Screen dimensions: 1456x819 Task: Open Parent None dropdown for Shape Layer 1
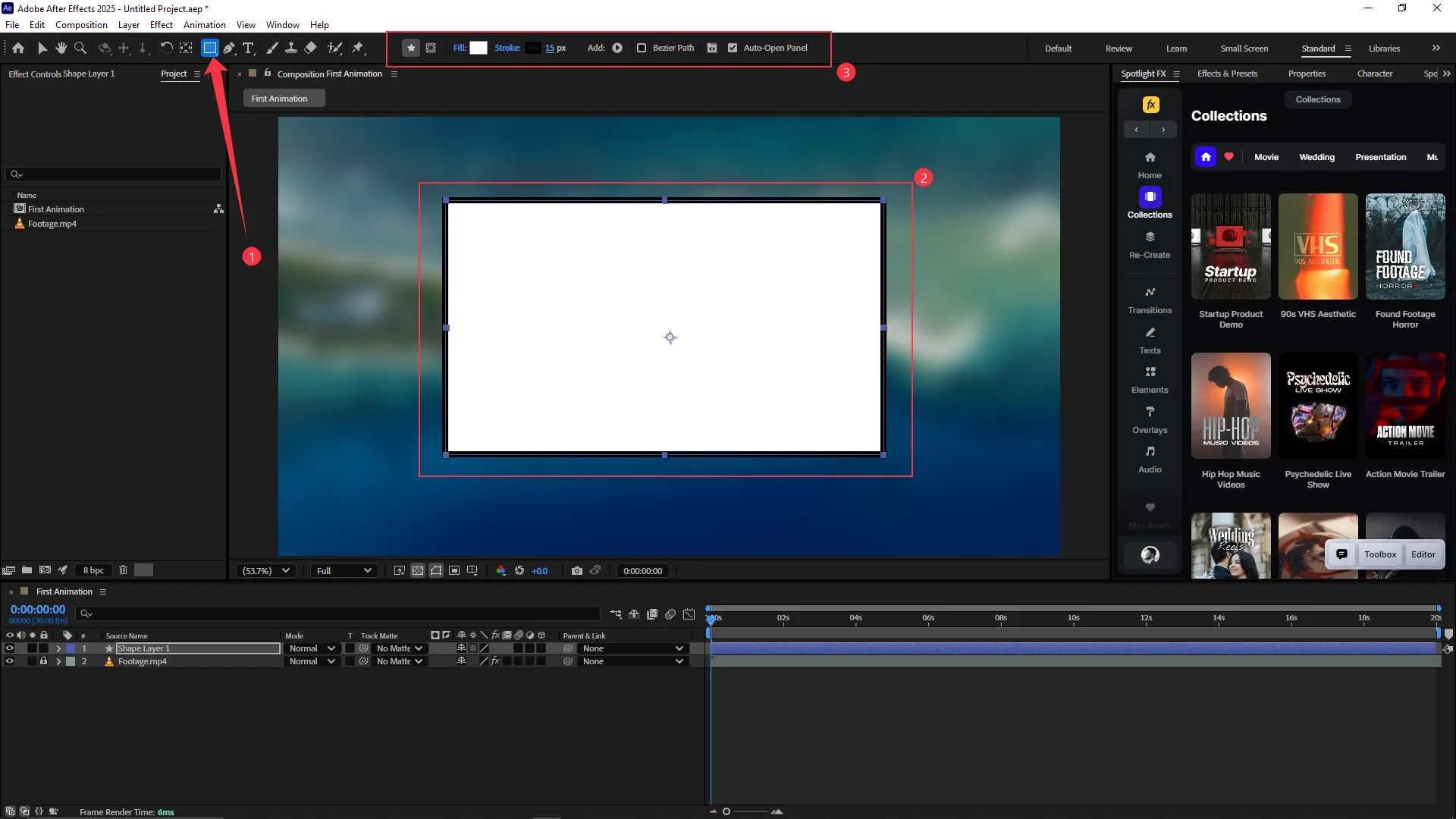point(632,648)
